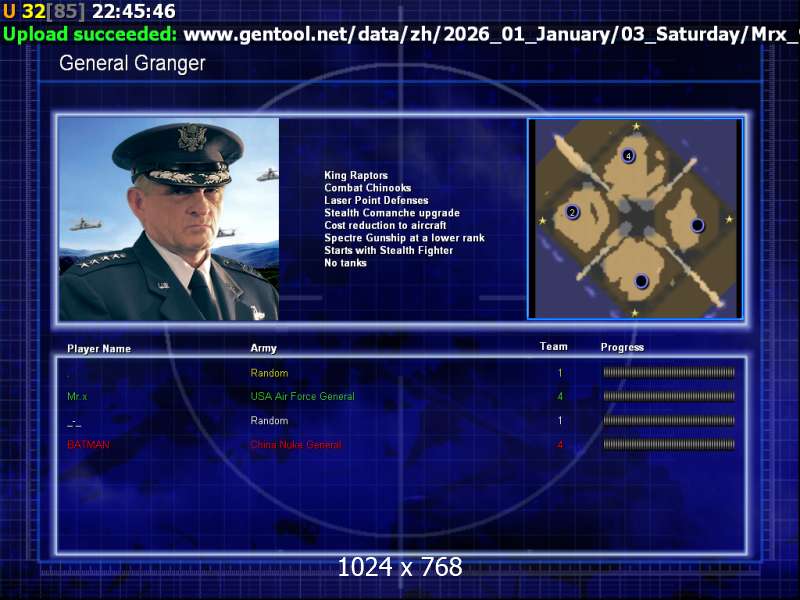This screenshot has width=800, height=600.
Task: Click the unnumbered start marker on minimap's right side
Action: [697, 225]
